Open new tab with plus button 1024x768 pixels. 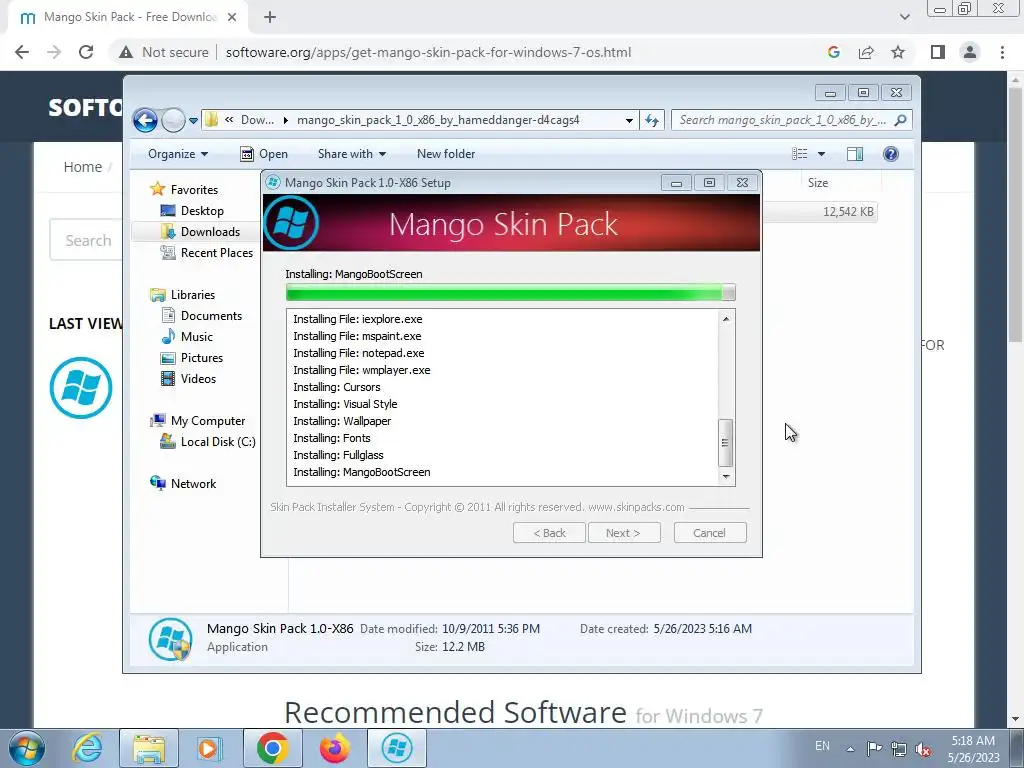tap(270, 18)
